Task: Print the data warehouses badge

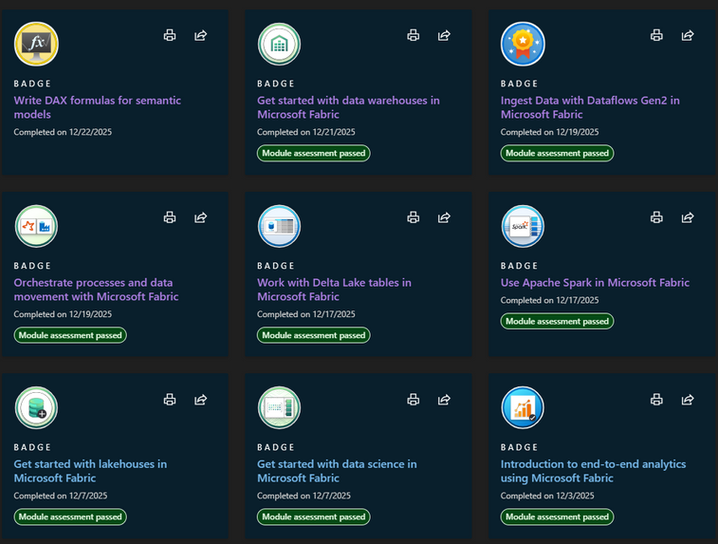Action: pos(413,35)
